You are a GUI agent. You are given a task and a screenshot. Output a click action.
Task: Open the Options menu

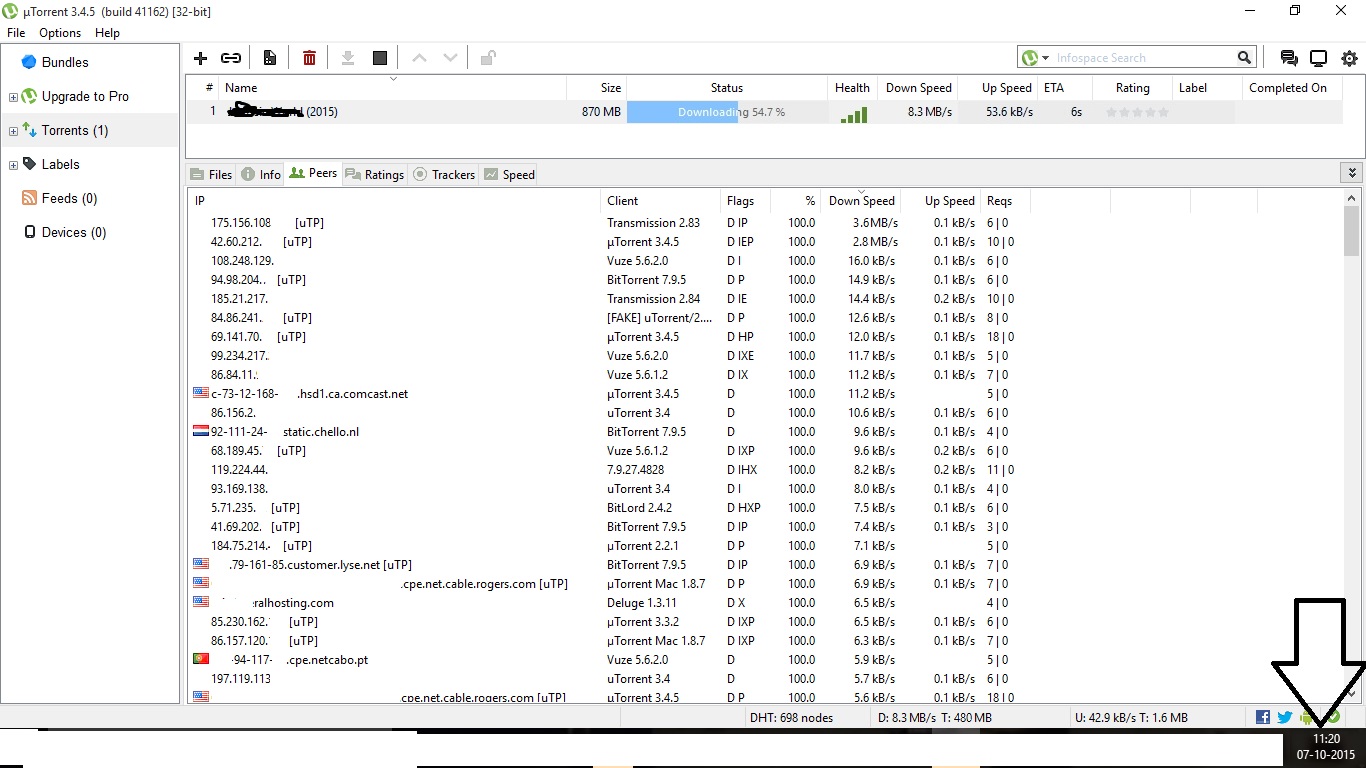pos(60,33)
